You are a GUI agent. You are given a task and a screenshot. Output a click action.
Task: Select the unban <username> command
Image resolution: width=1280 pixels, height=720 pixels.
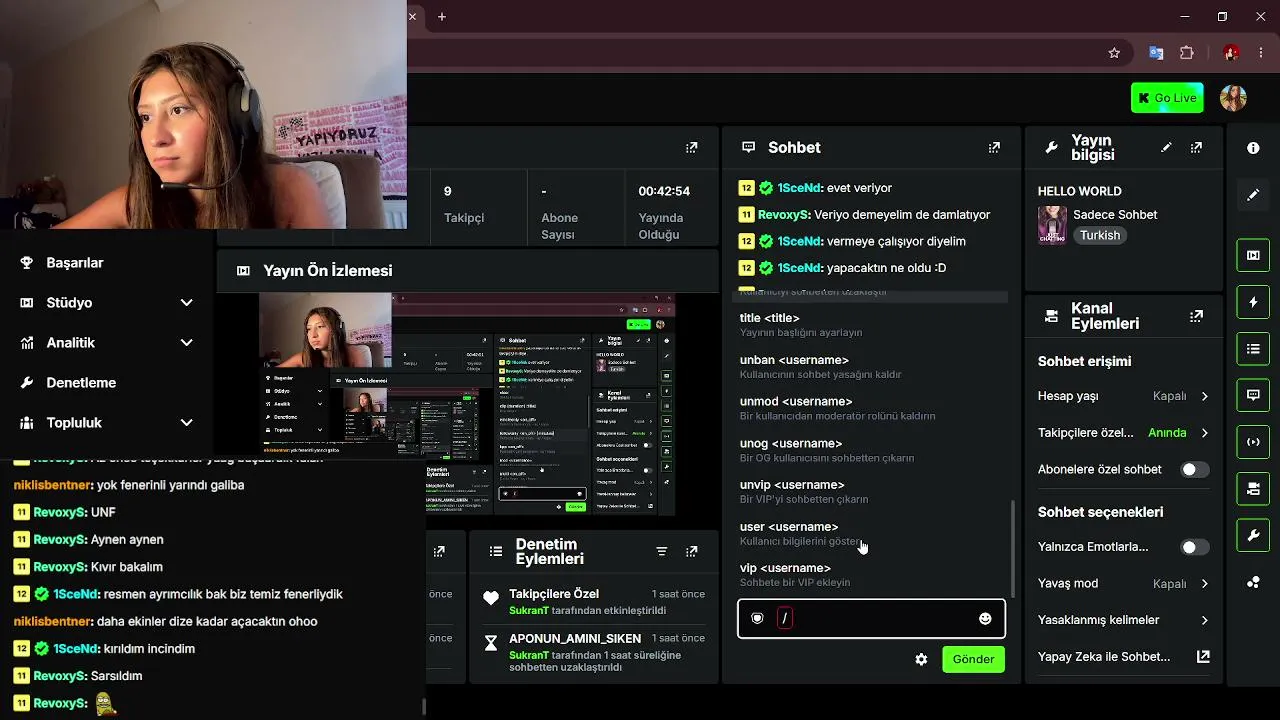pos(871,367)
